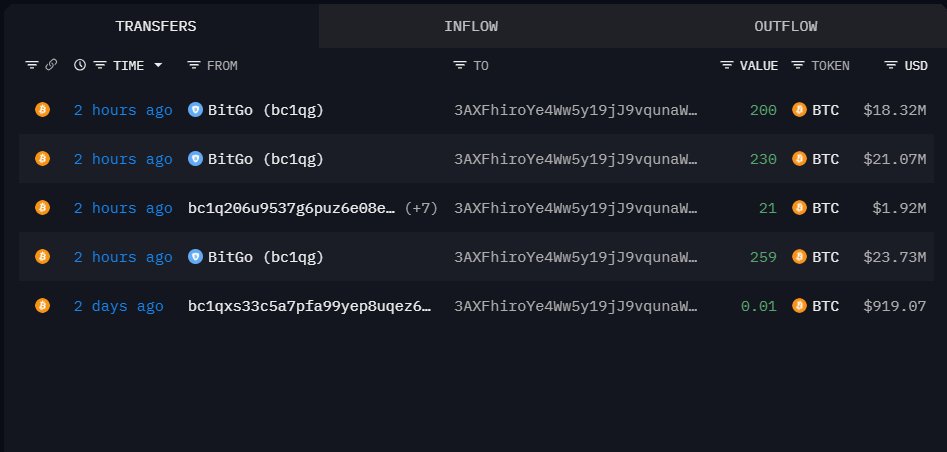947x452 pixels.
Task: Expand the TIME sort dropdown arrow
Action: 158,66
